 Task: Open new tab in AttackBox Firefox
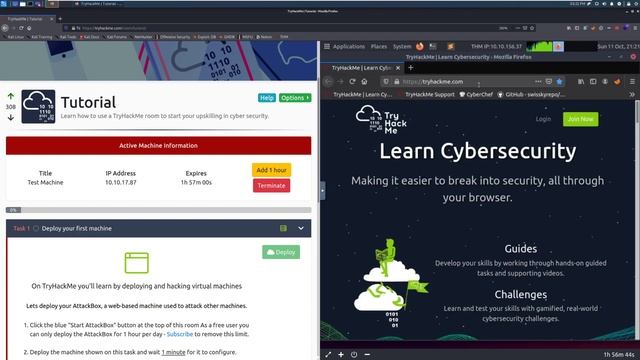coord(411,68)
